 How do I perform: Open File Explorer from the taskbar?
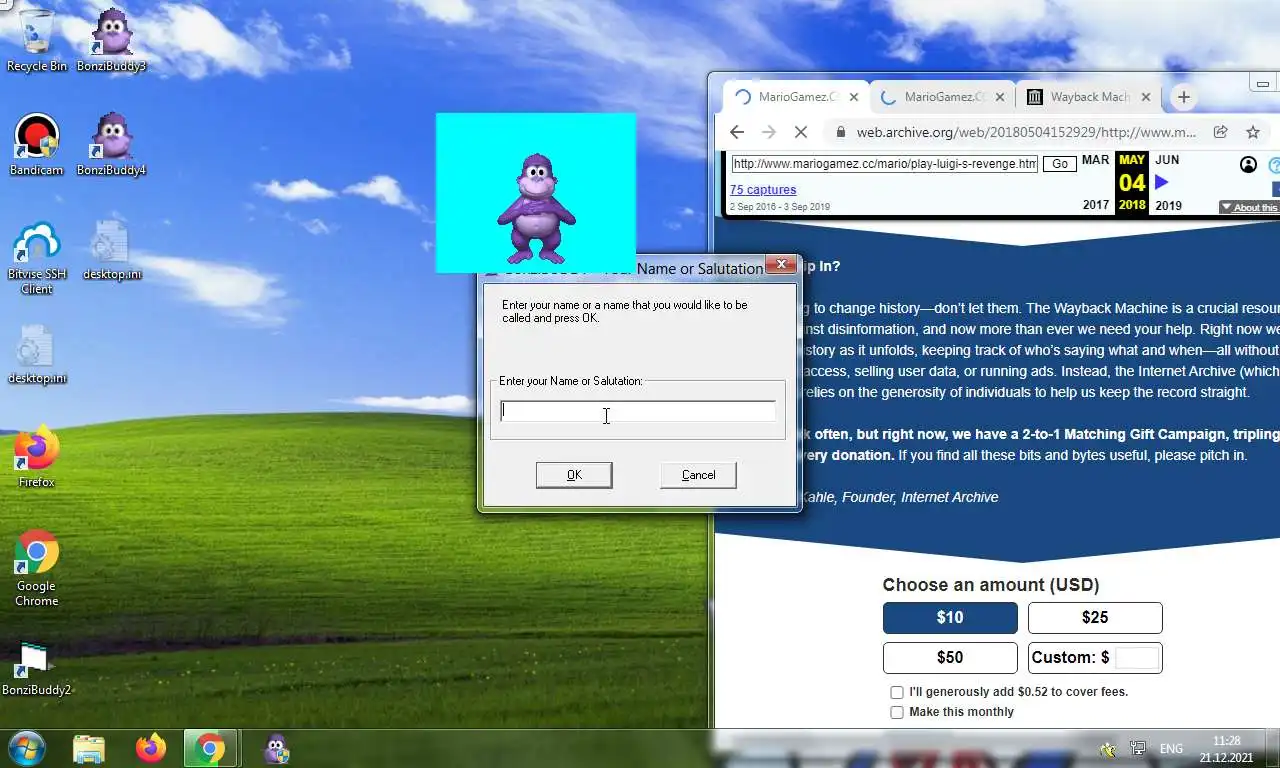[x=89, y=748]
